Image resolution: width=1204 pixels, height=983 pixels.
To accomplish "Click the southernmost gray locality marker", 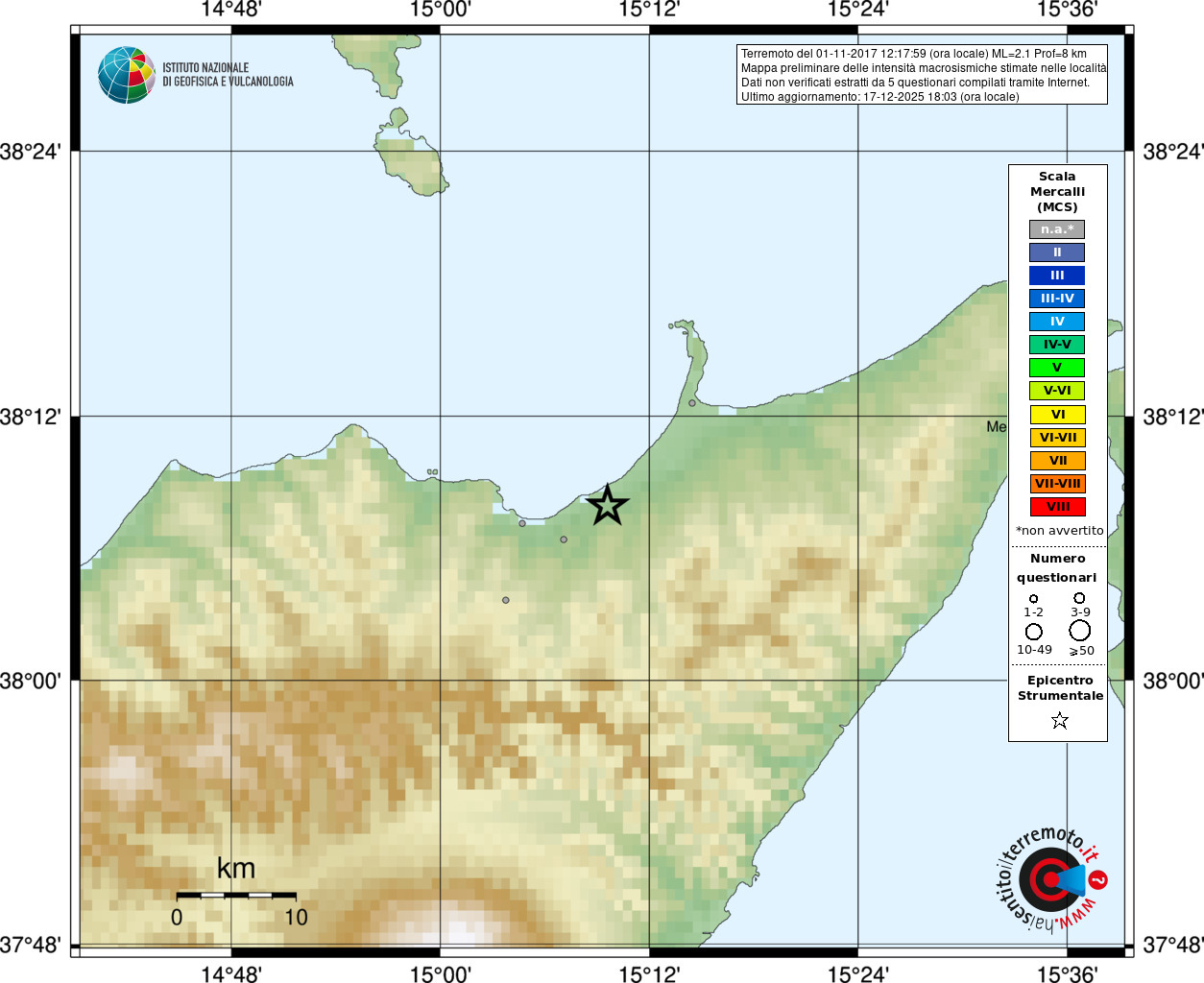I will coord(506,600).
